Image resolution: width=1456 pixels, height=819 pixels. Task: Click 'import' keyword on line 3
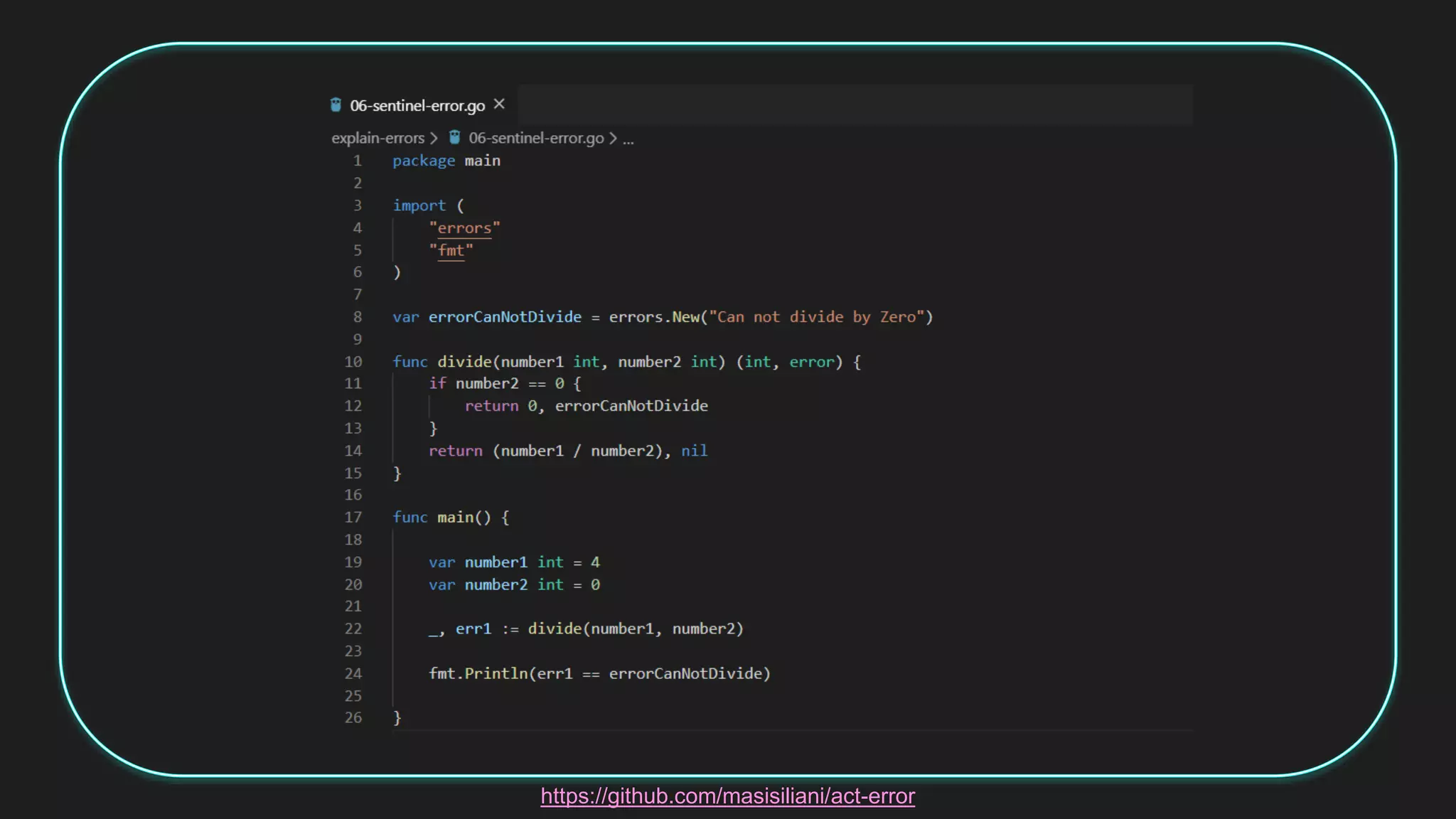[419, 206]
